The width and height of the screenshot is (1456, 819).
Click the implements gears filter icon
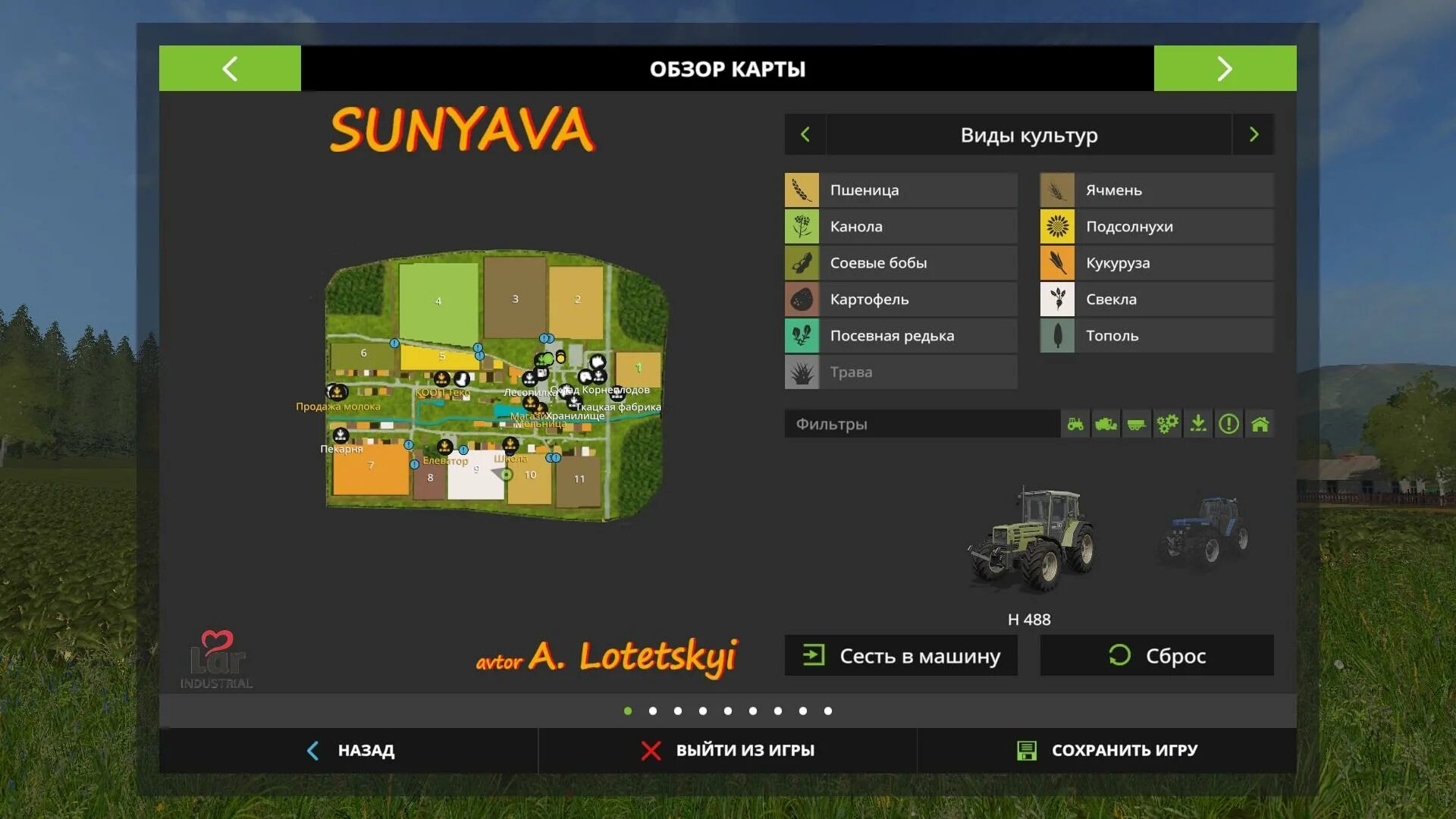click(1167, 424)
